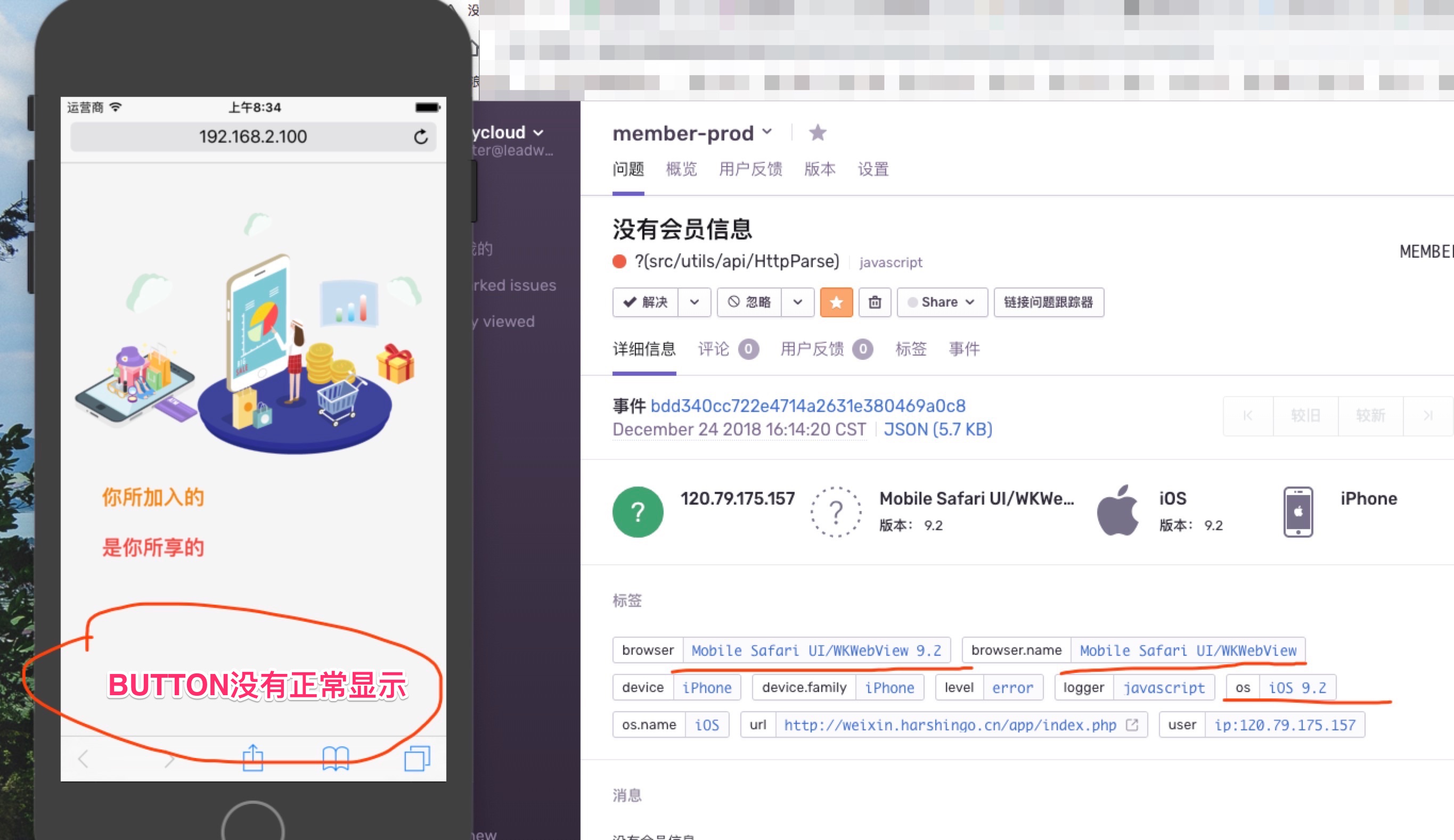Open event ID bdd340cc722e4714a2631e380469a0c8 link

tap(808, 406)
